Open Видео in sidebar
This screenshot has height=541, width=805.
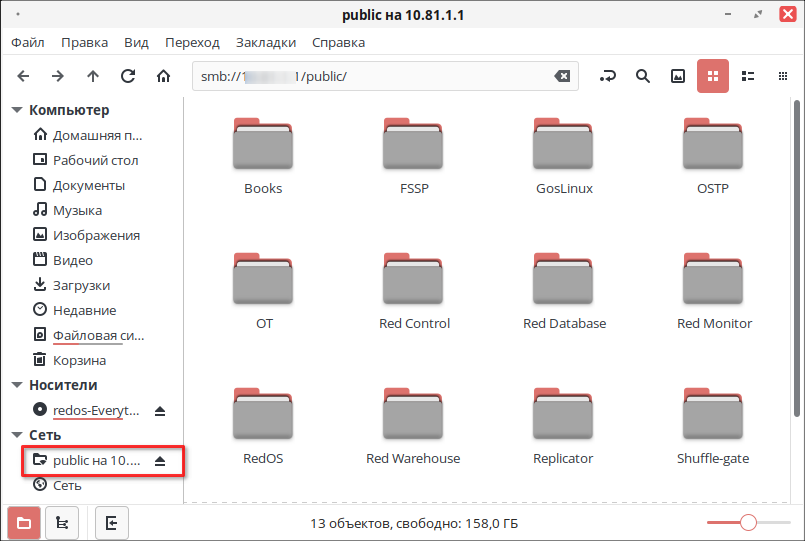pyautogui.click(x=63, y=260)
